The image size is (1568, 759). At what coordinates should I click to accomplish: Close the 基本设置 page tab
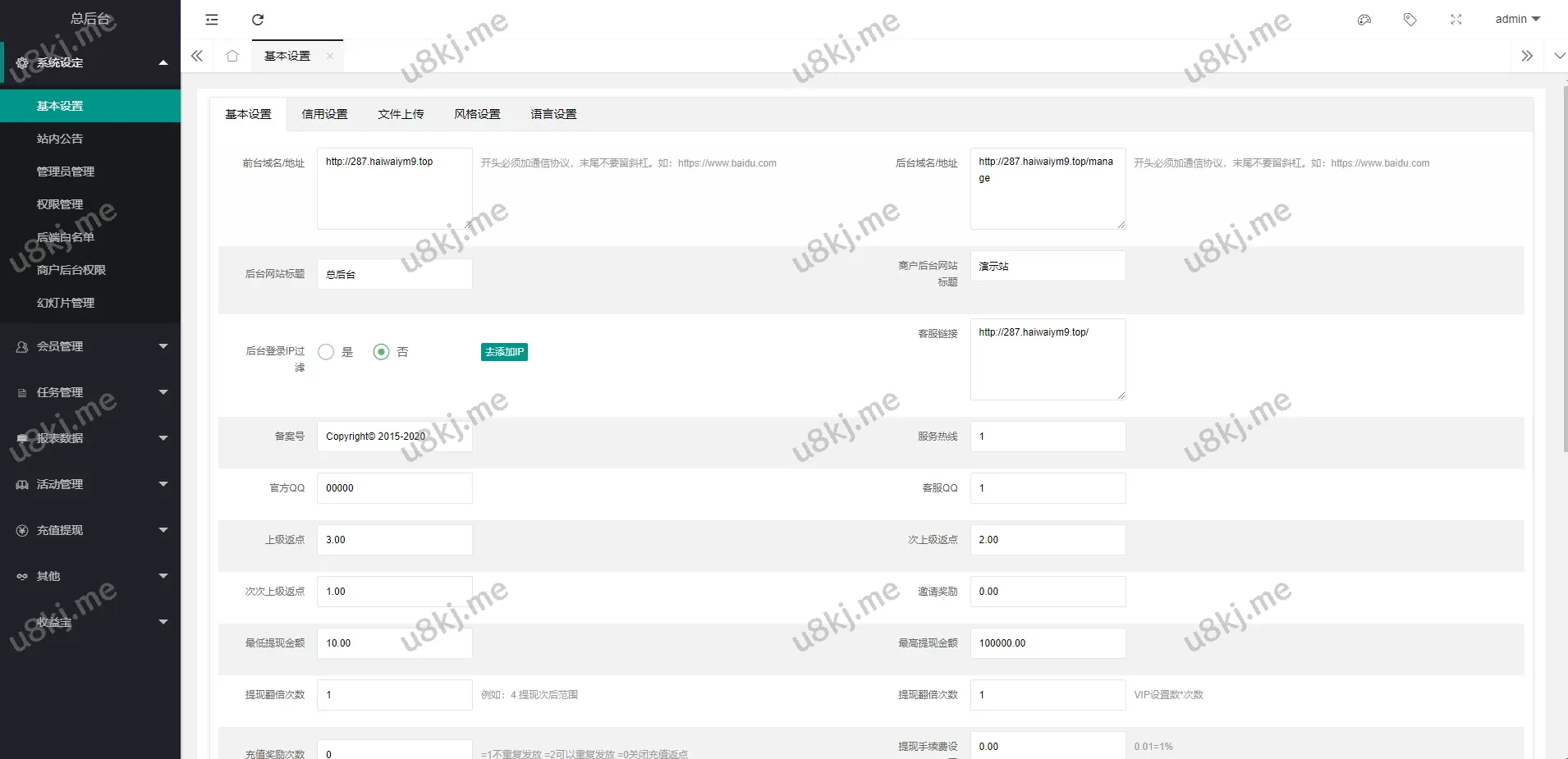330,56
